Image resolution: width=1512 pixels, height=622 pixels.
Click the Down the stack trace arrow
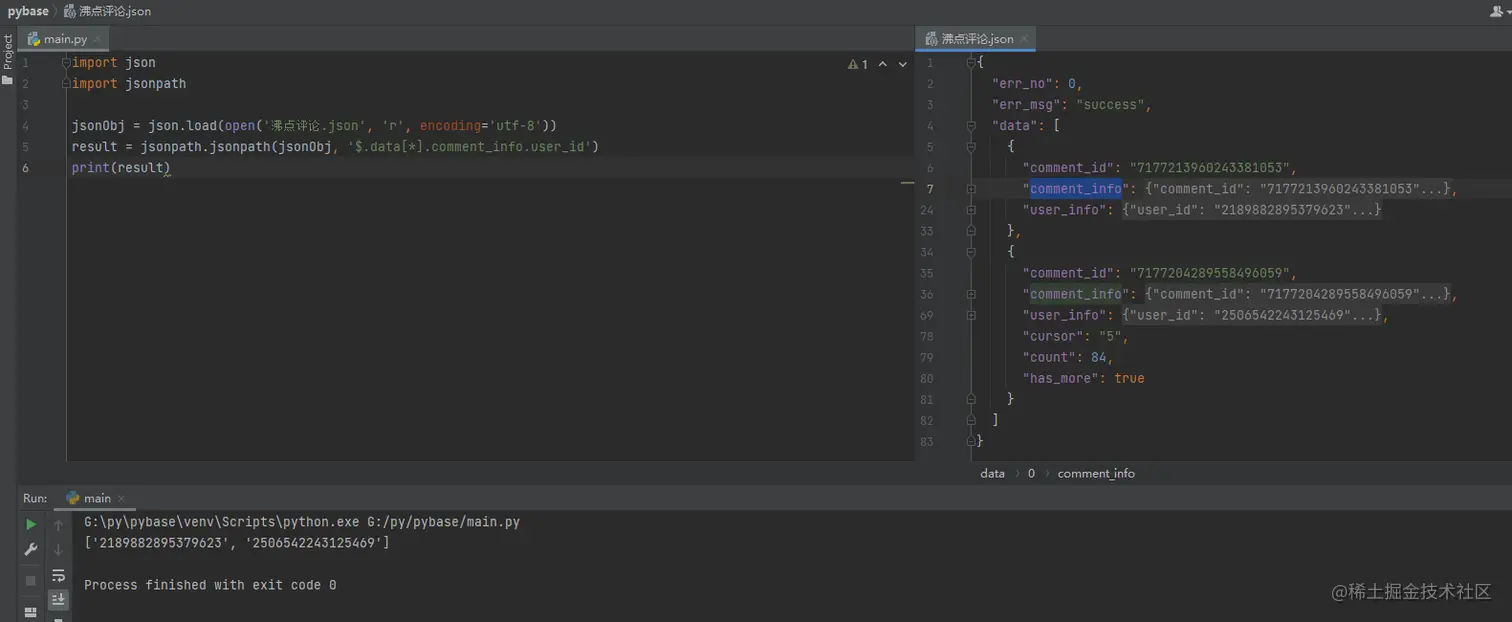[58, 550]
